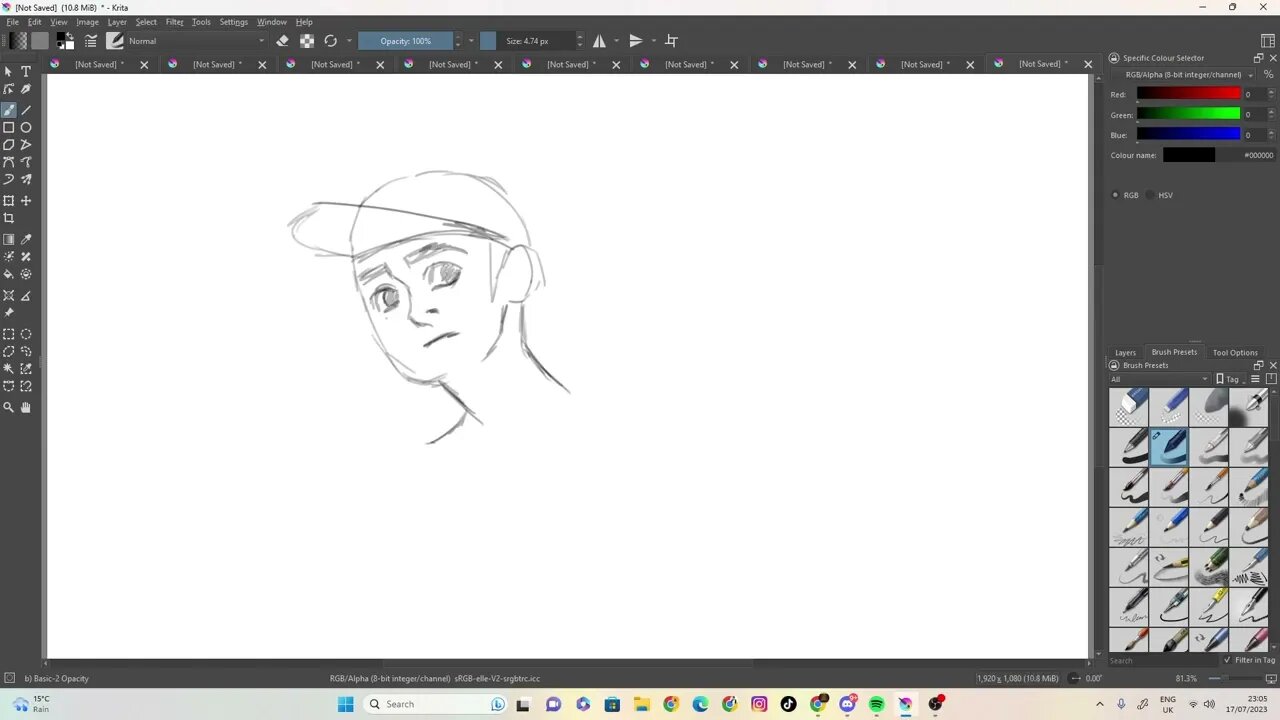Select the Contiguous Selection magic wand tool
The image size is (1280, 720).
[x=9, y=369]
